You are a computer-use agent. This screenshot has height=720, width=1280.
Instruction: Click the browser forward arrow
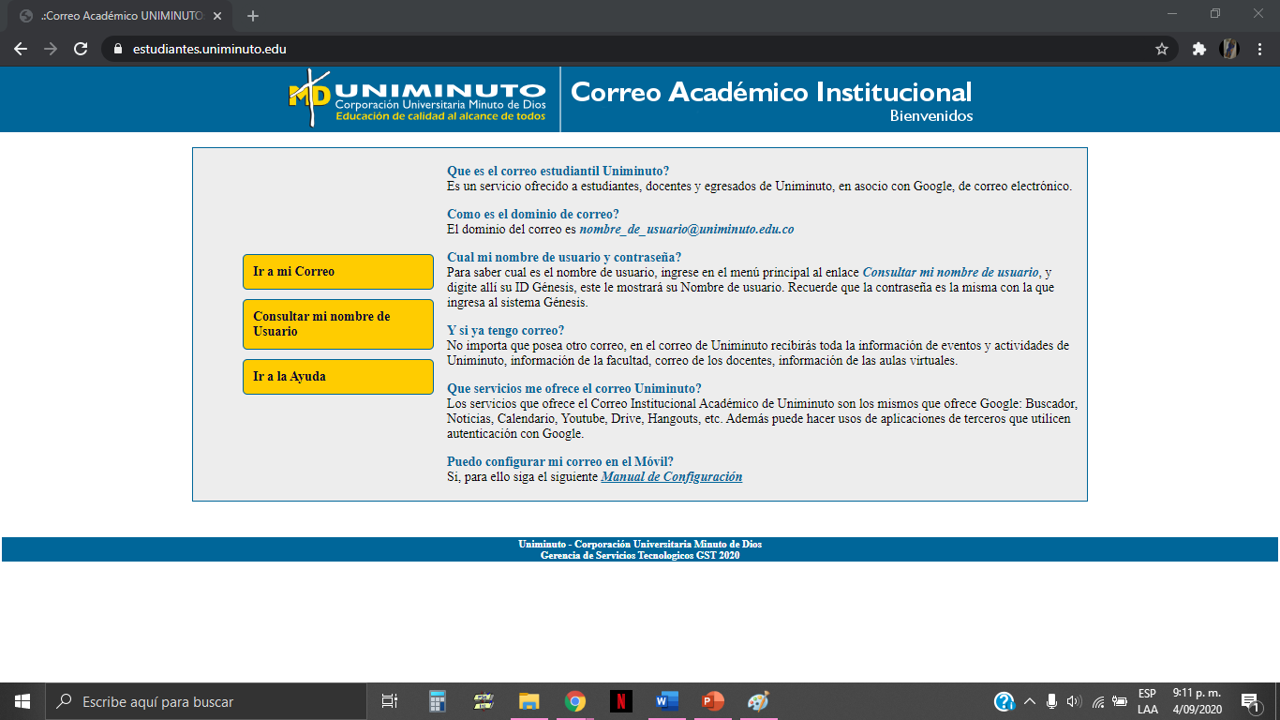pos(50,49)
